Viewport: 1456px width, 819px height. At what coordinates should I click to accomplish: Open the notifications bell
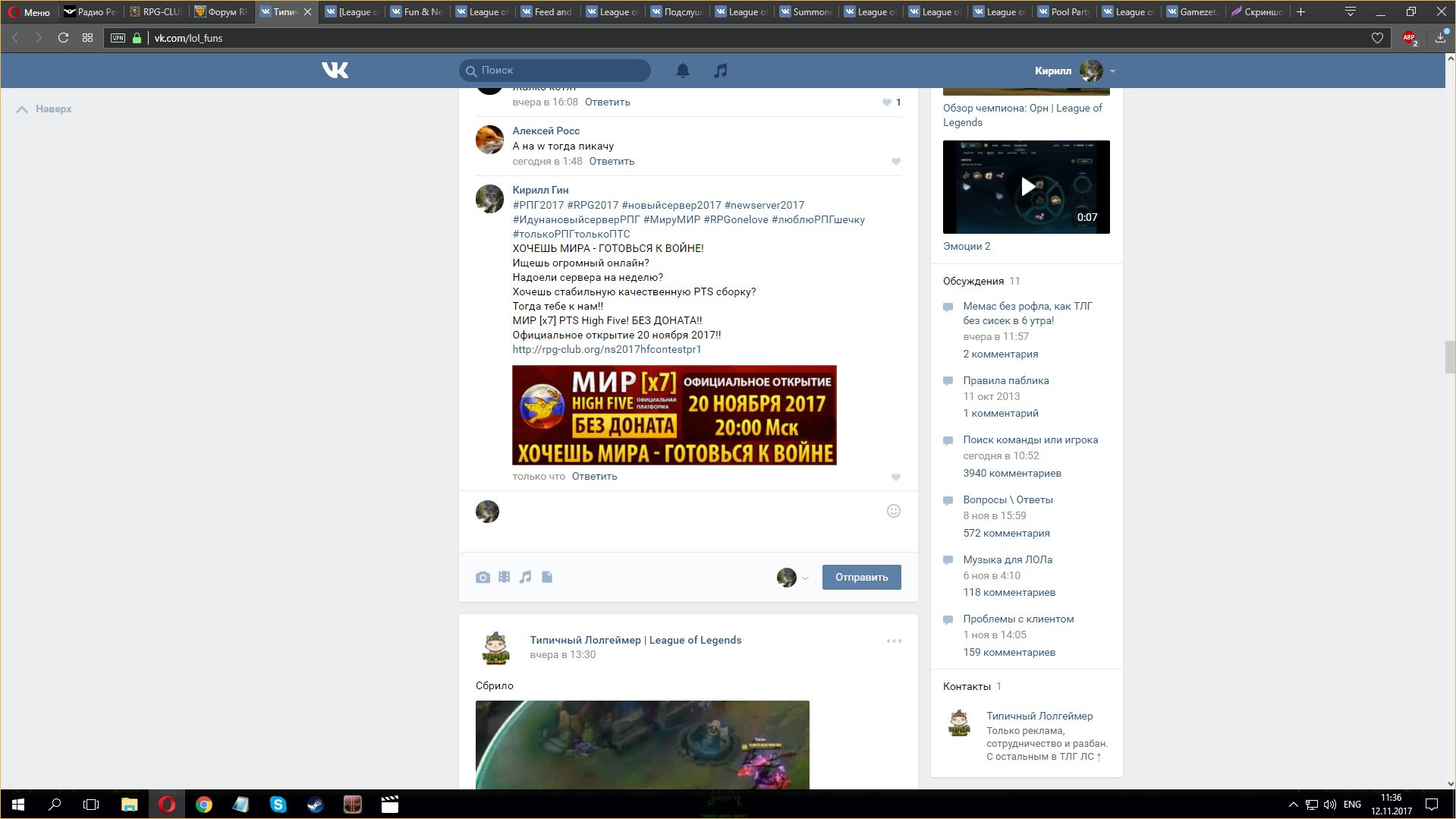pos(683,71)
